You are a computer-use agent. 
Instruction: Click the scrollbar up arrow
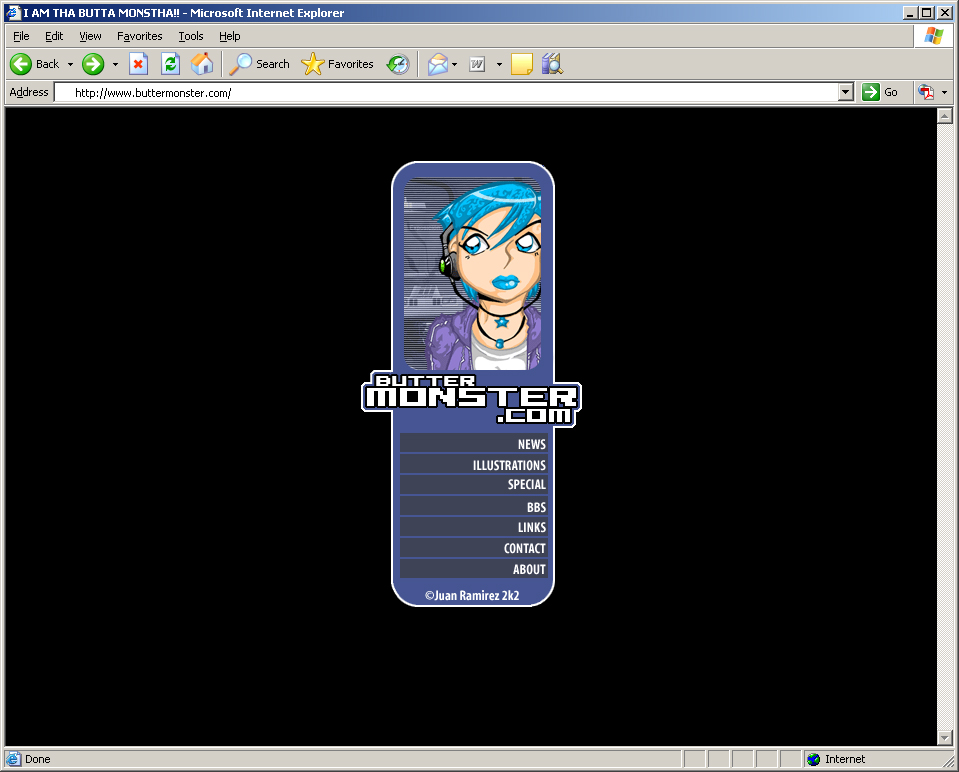944,116
